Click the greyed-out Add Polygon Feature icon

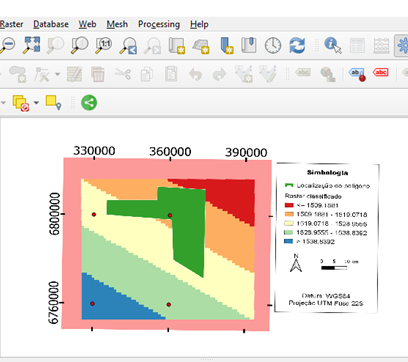click(17, 74)
